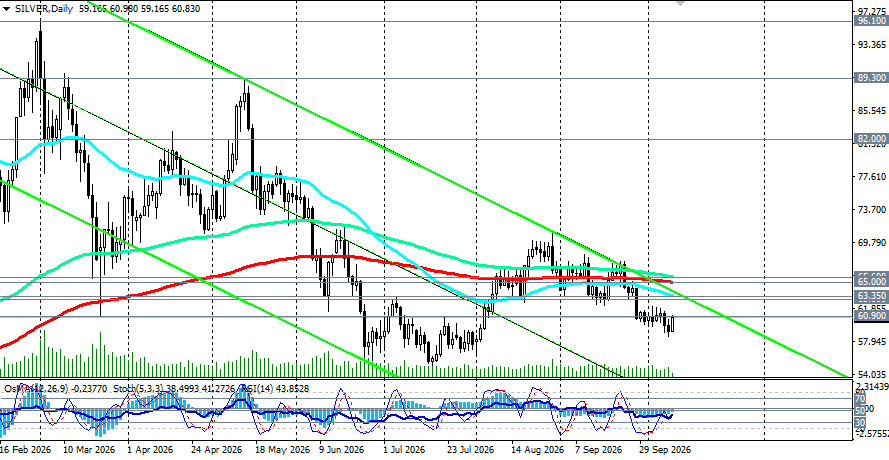Click the 7 Sep 2026 date label
This screenshot has width=889, height=460.
point(599,450)
